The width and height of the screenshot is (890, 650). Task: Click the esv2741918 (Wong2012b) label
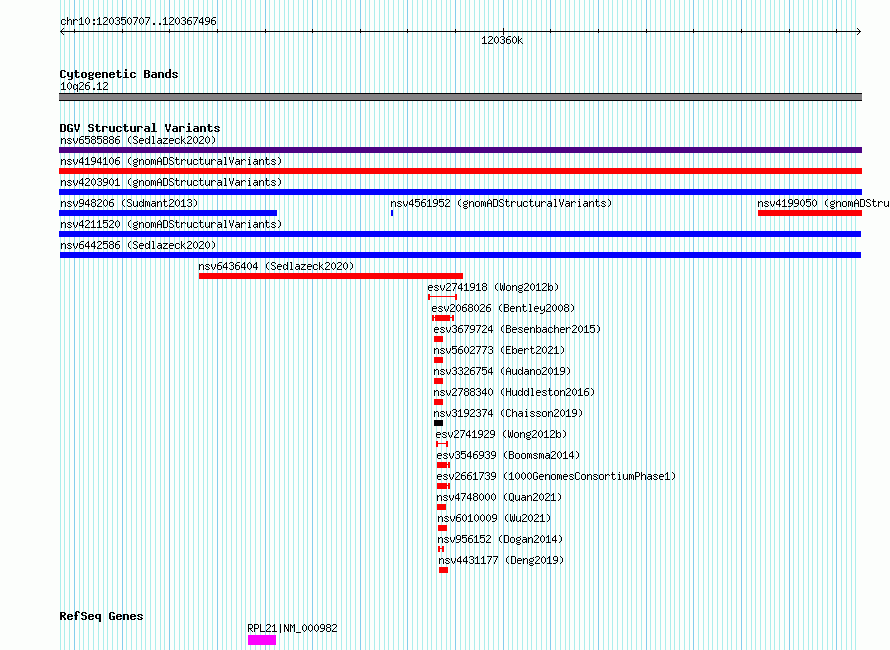point(493,287)
